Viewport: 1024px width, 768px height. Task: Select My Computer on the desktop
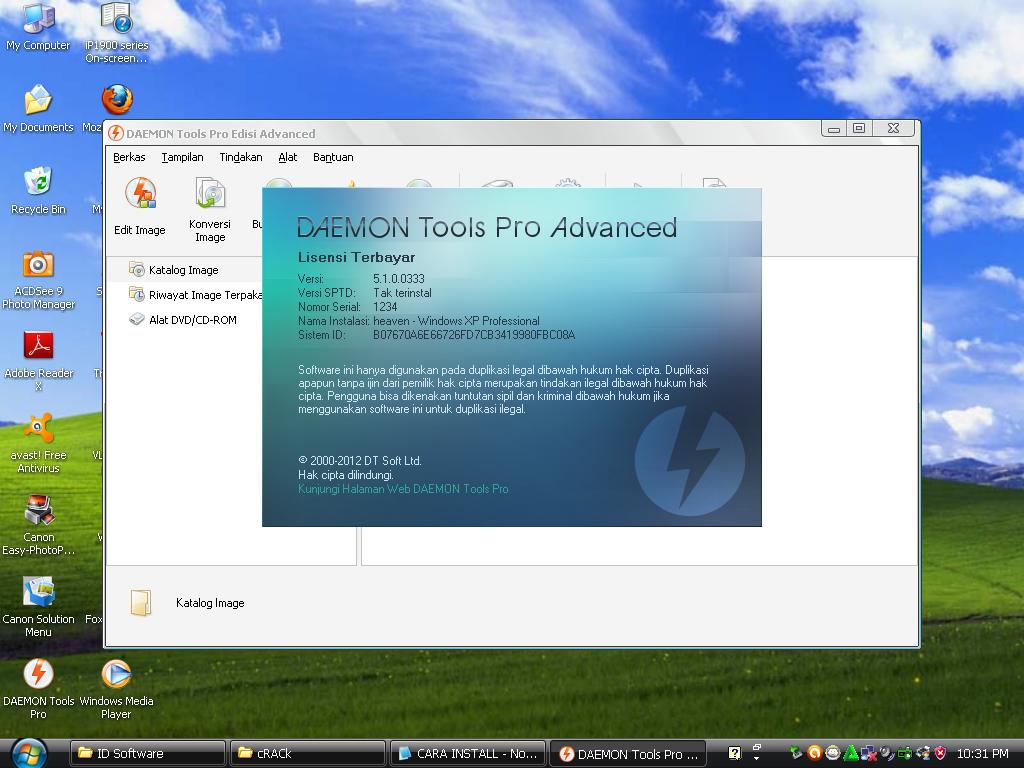(38, 18)
